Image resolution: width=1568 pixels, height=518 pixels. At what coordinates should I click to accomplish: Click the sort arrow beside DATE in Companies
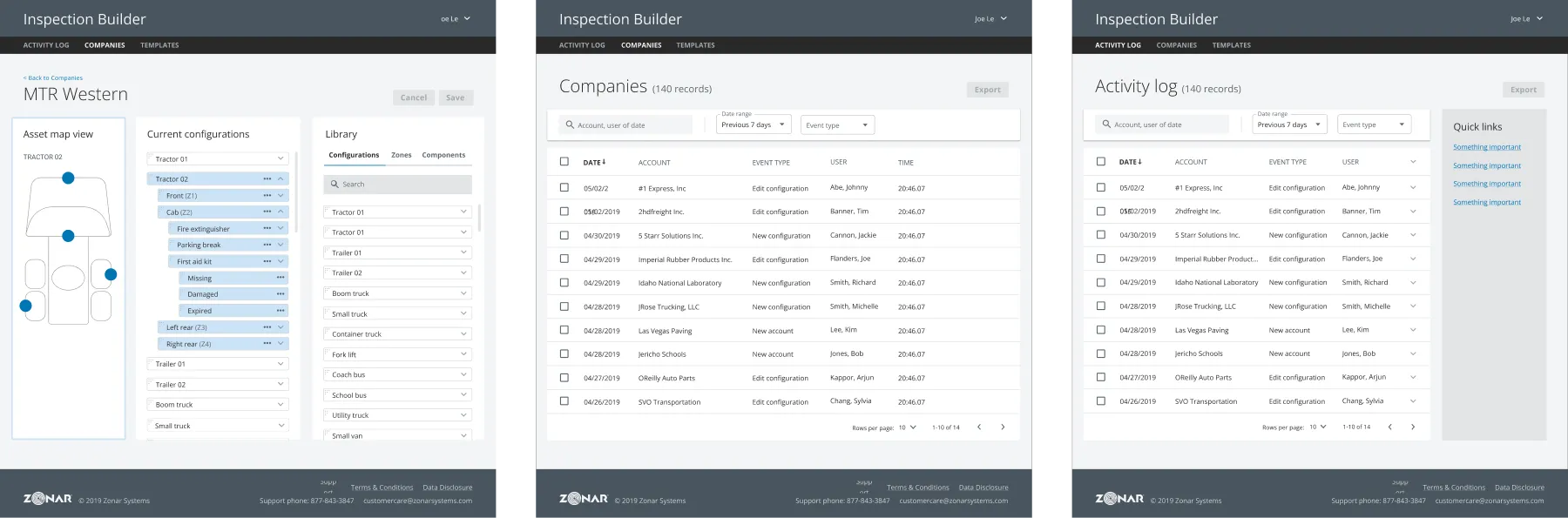coord(604,162)
